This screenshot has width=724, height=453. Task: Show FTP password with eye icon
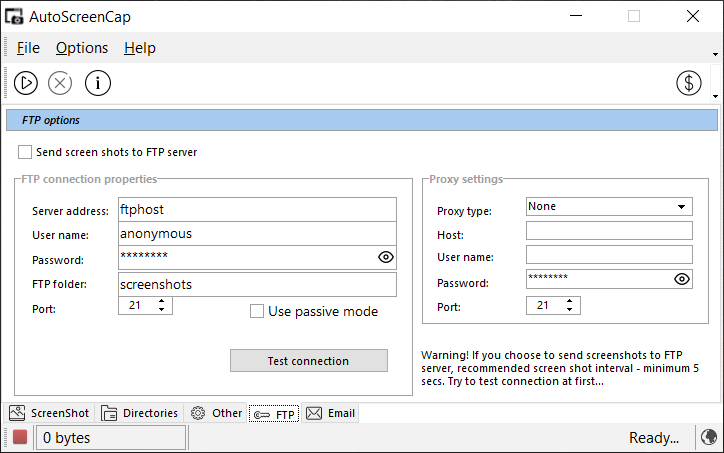pos(386,257)
